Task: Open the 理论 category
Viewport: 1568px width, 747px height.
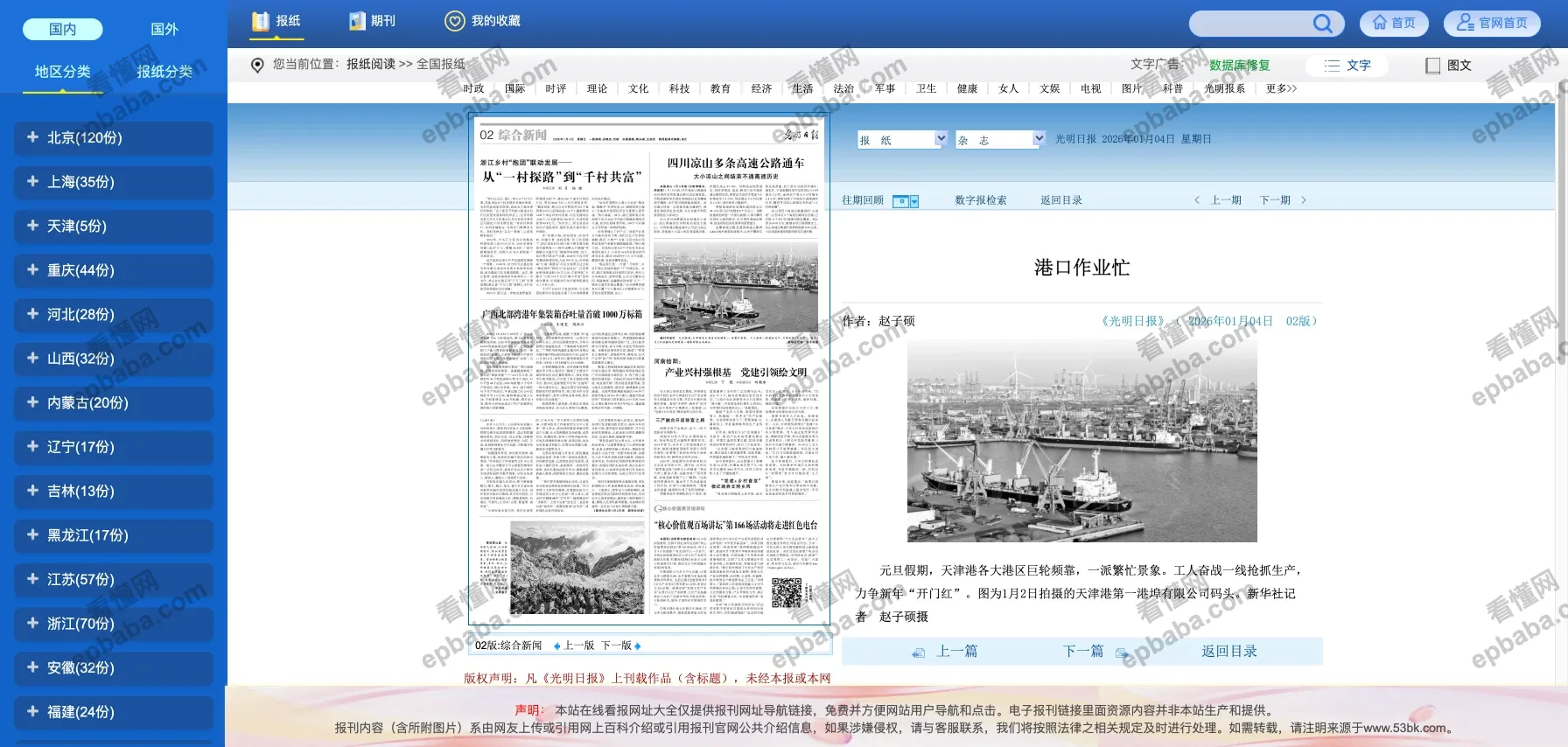Action: coord(597,88)
